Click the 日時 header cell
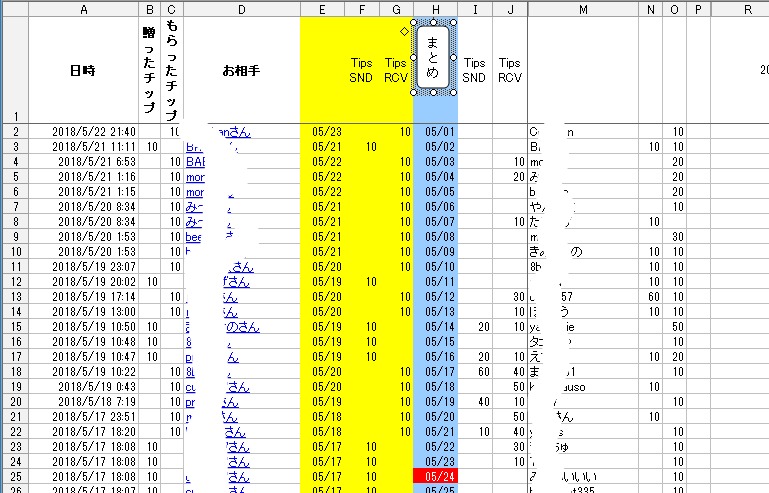 tap(83, 71)
